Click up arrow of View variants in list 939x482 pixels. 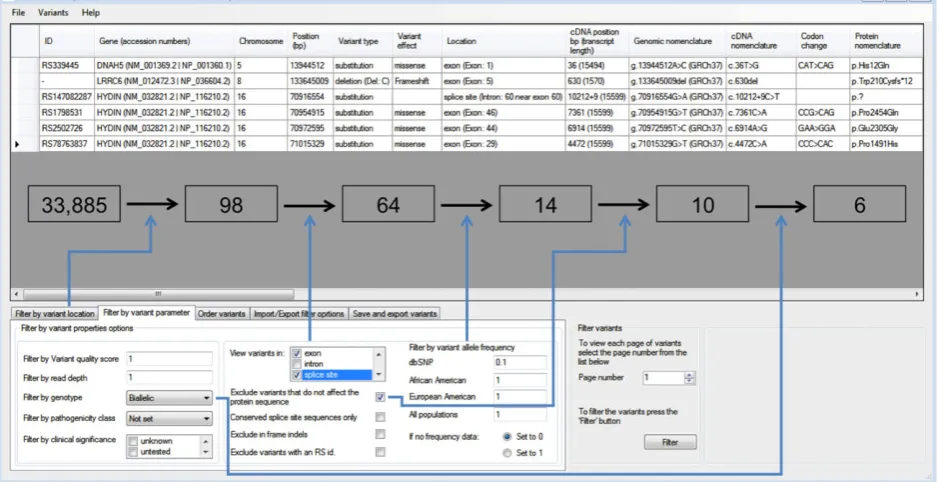point(378,354)
